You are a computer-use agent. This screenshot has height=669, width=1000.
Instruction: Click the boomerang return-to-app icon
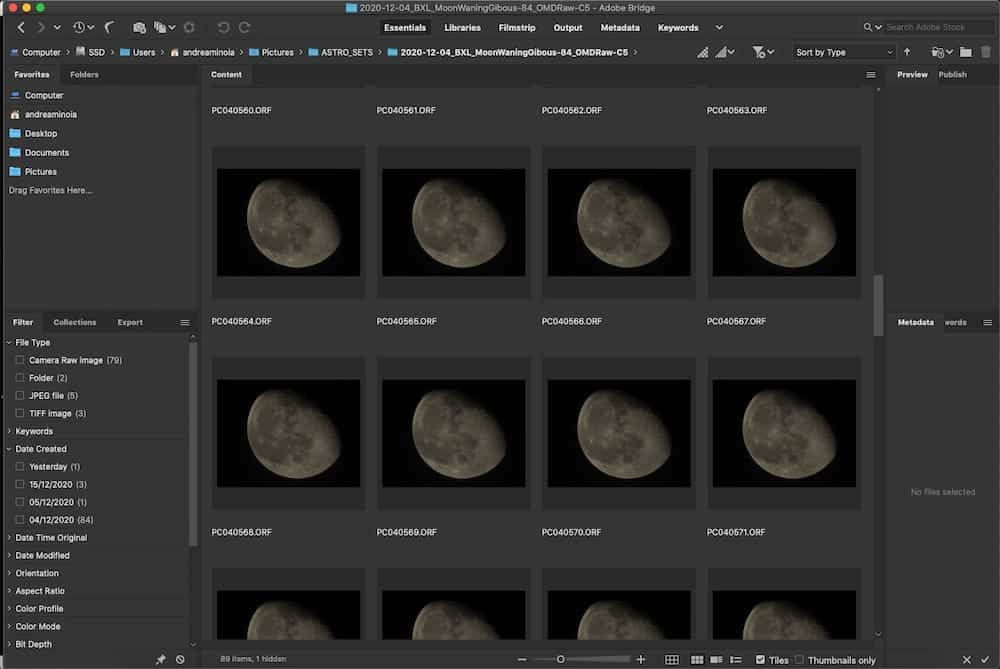click(110, 27)
